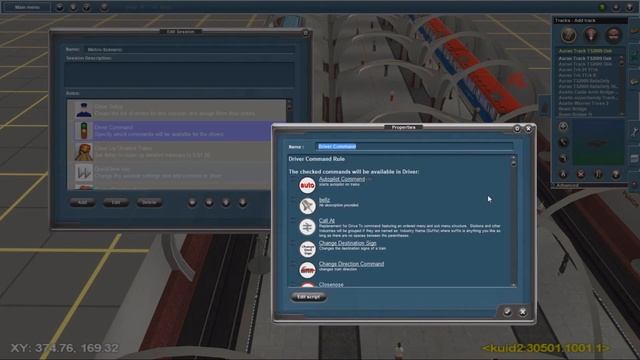Click rightmost arrow button beside Delete in Edit Session
The height and width of the screenshot is (360, 640).
[242, 202]
